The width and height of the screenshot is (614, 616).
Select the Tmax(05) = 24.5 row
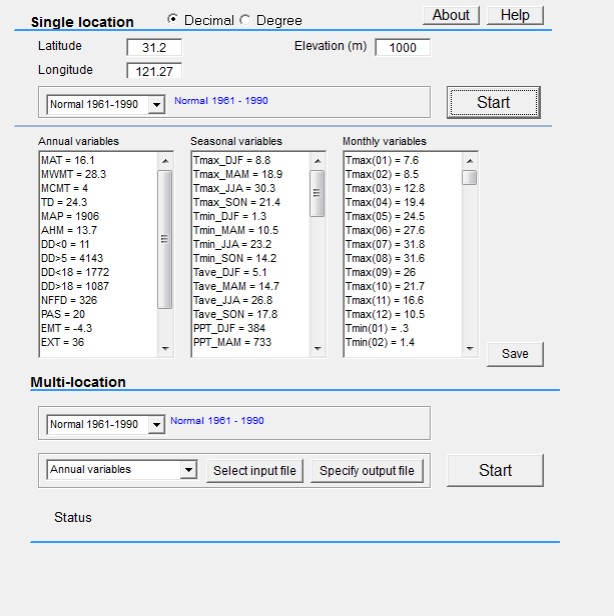pos(403,216)
